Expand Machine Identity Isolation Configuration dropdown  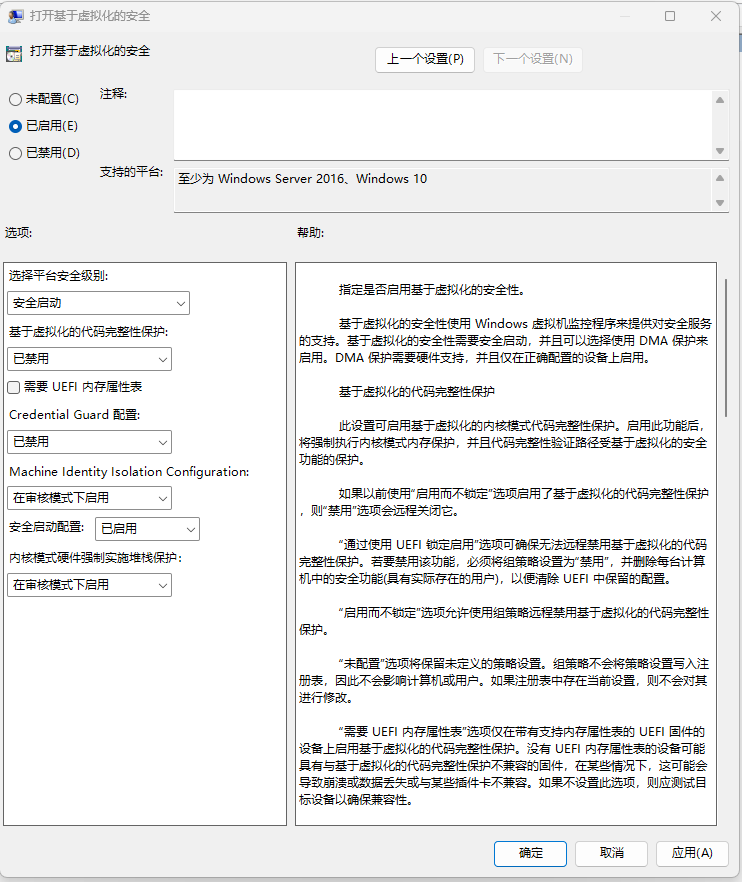(x=89, y=498)
